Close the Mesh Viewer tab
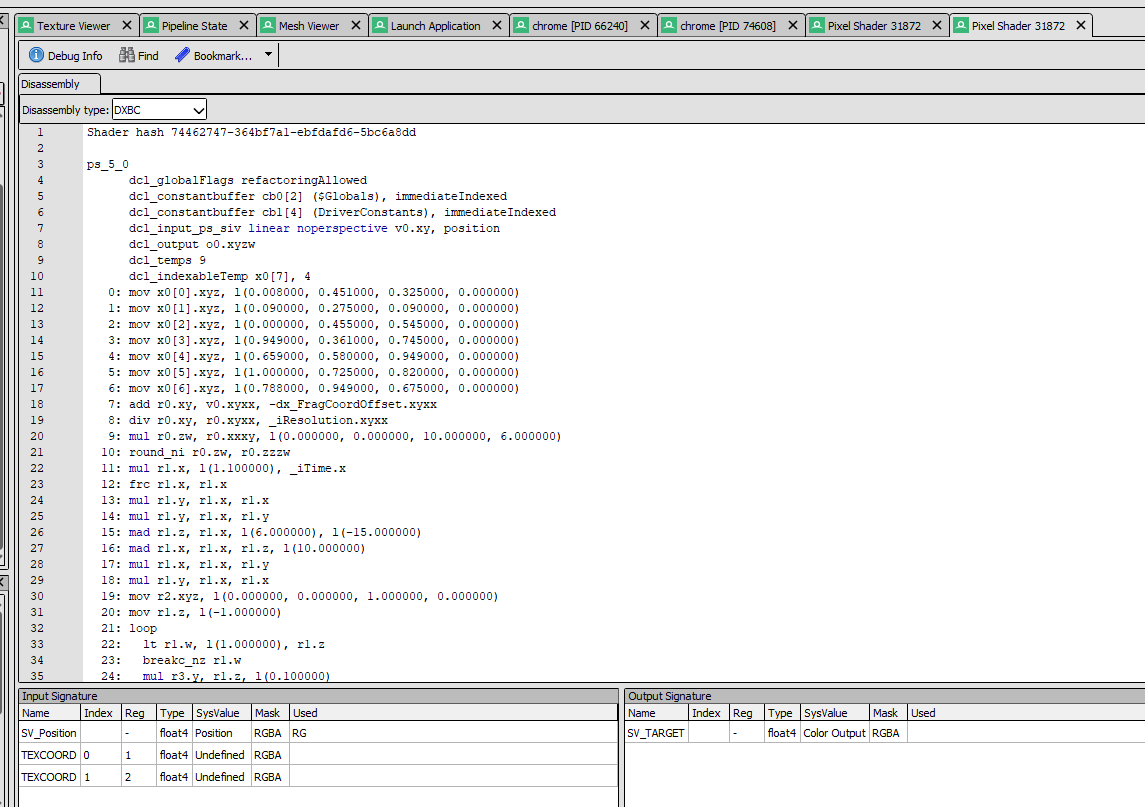 (356, 26)
